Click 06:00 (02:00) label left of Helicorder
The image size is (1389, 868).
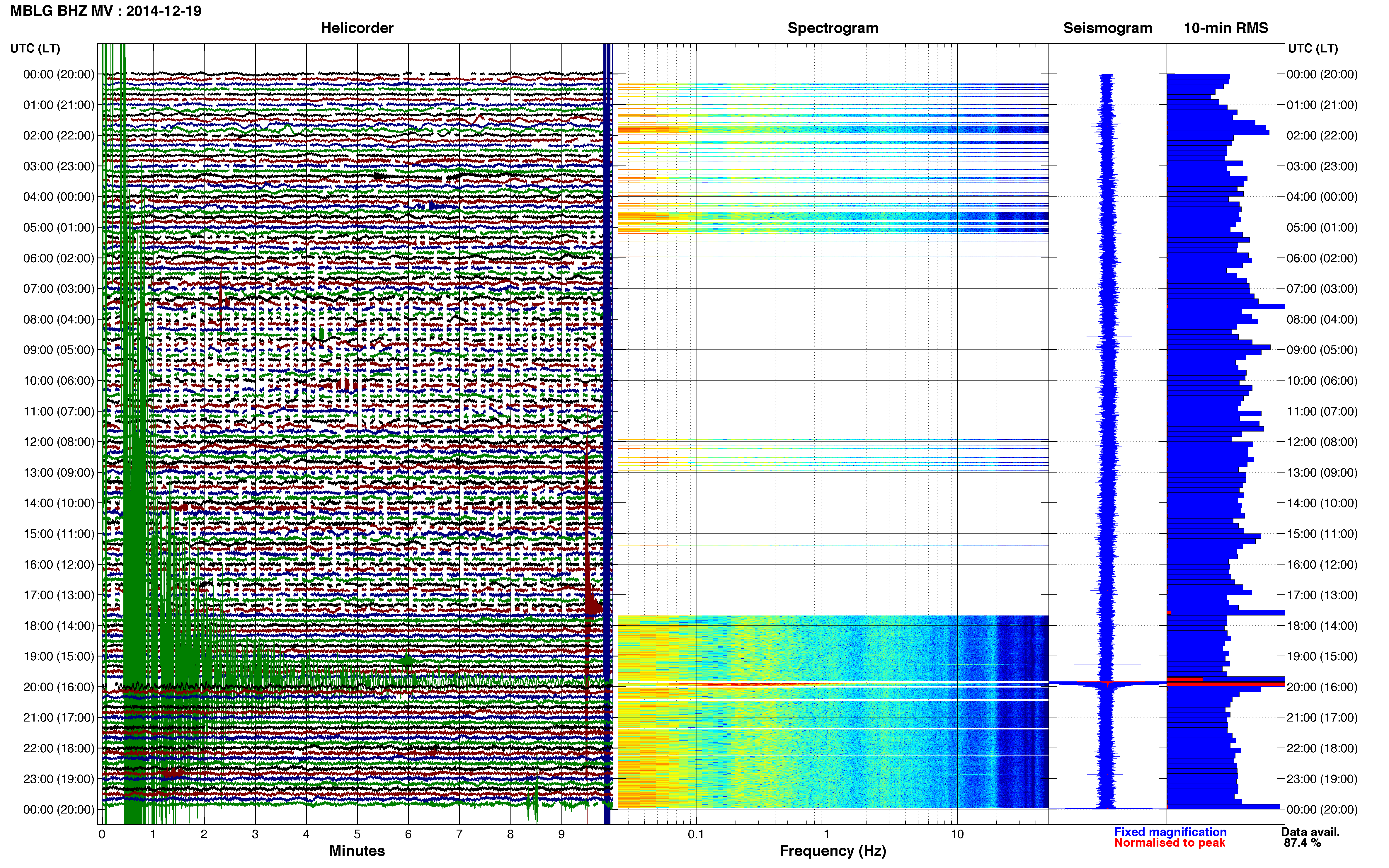59,258
